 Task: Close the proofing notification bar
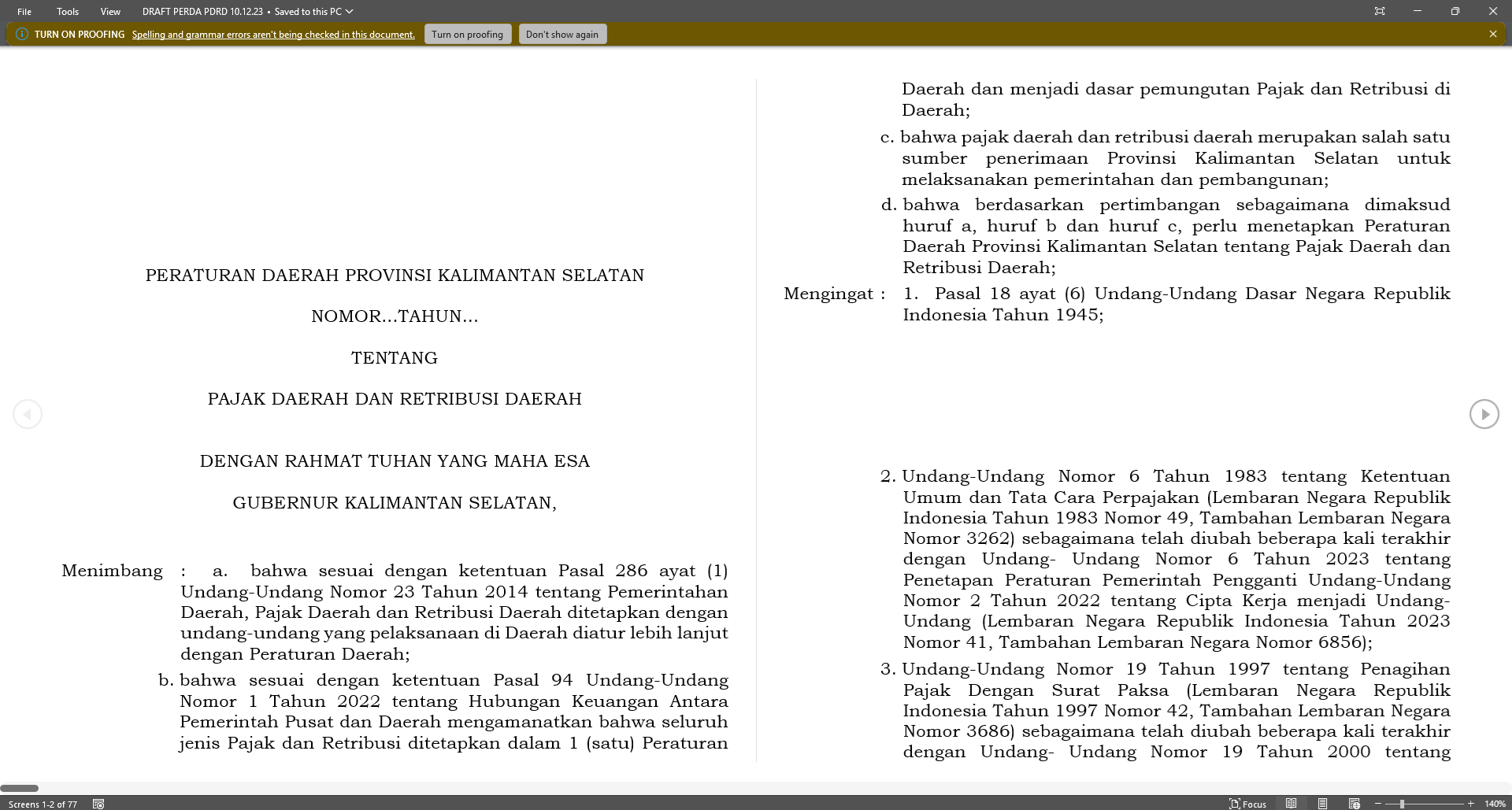(1492, 34)
